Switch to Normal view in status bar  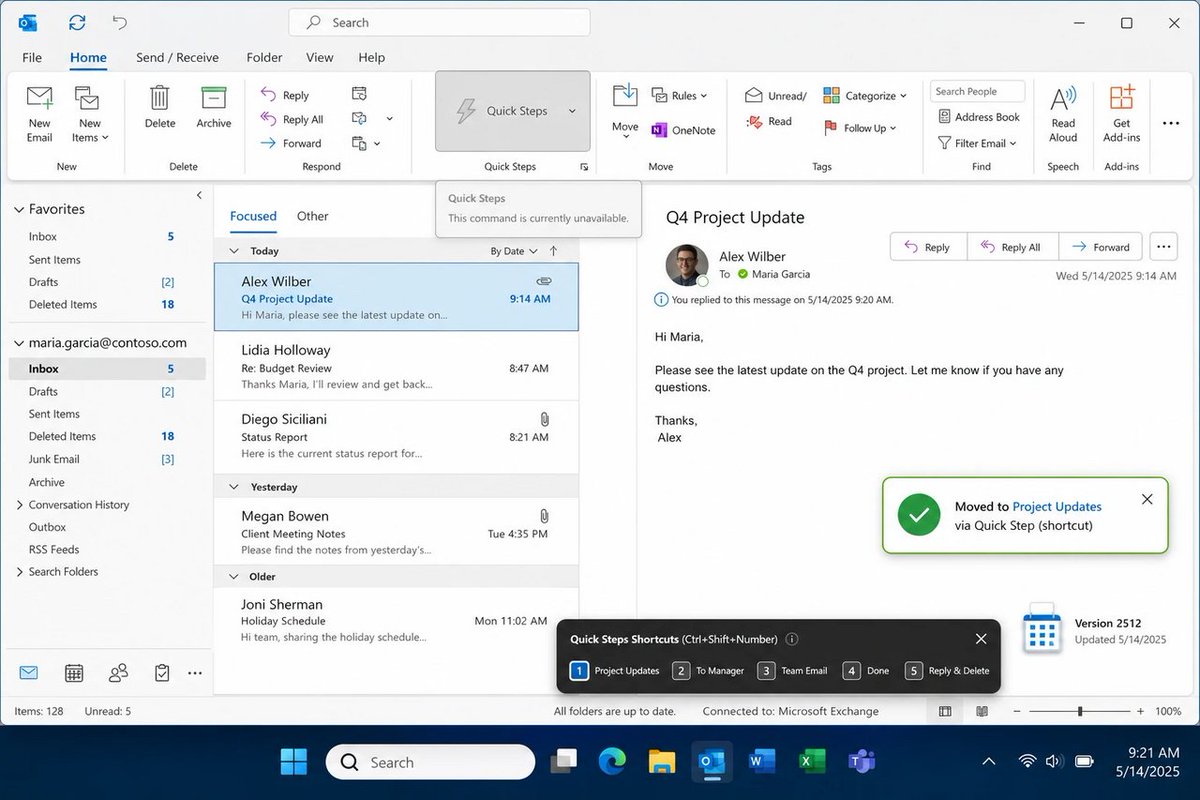[x=944, y=711]
